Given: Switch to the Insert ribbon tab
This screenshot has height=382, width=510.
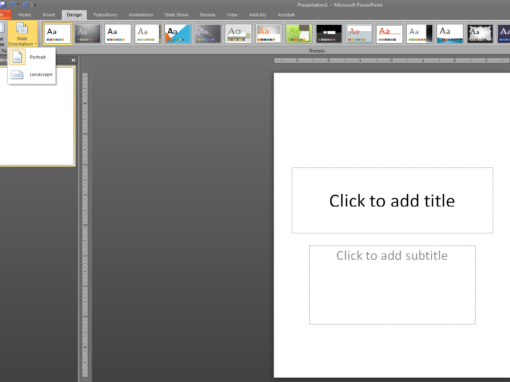Looking at the screenshot, I should (x=49, y=15).
